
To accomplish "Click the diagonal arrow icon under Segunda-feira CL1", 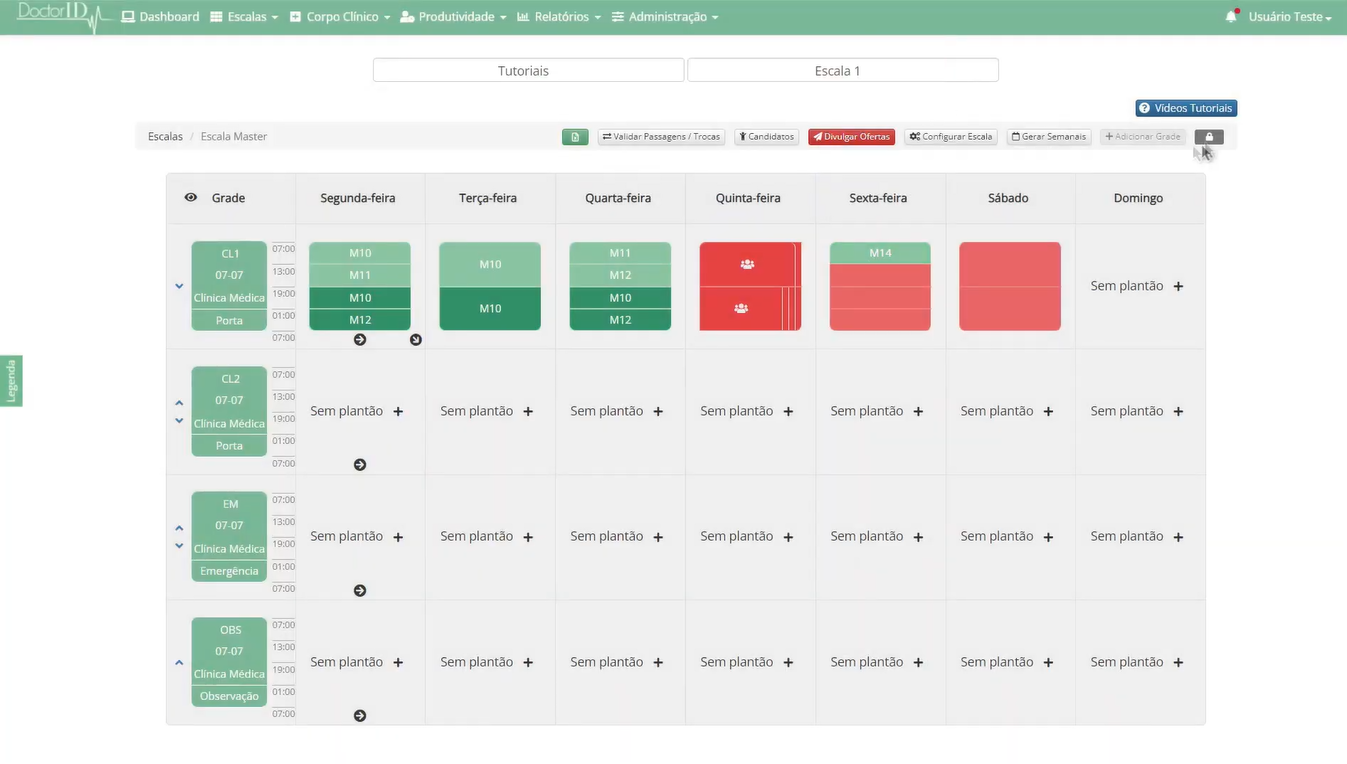I will tap(416, 340).
